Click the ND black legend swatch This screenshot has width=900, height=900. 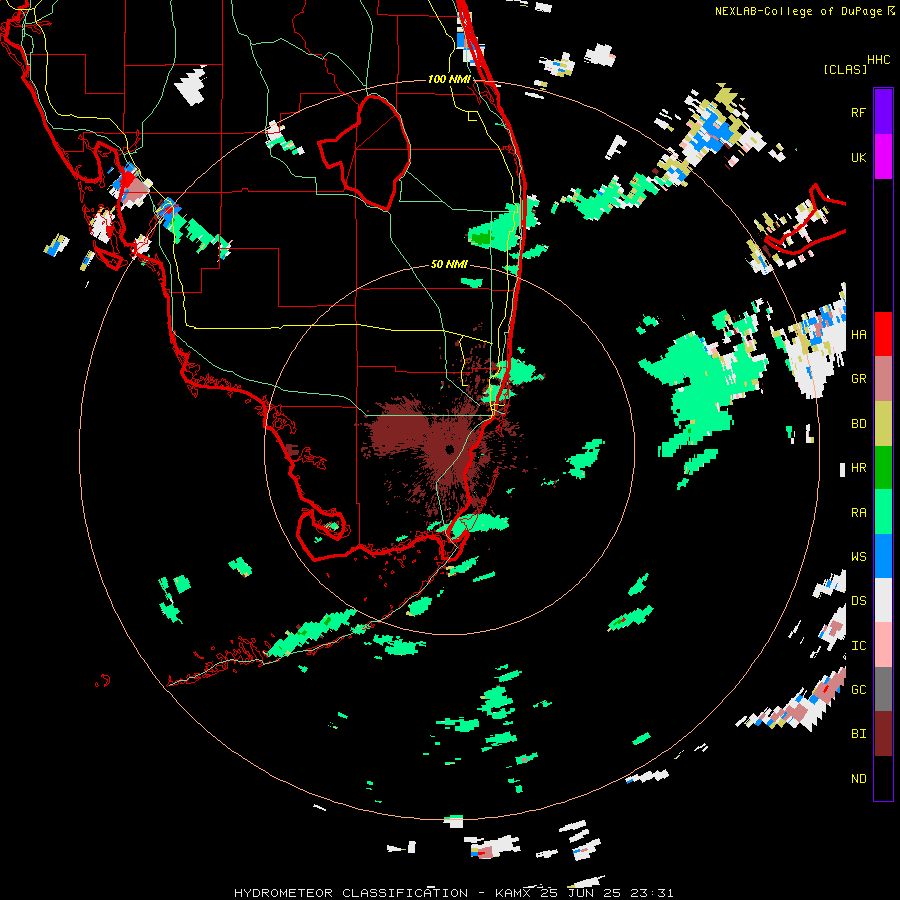click(x=883, y=778)
